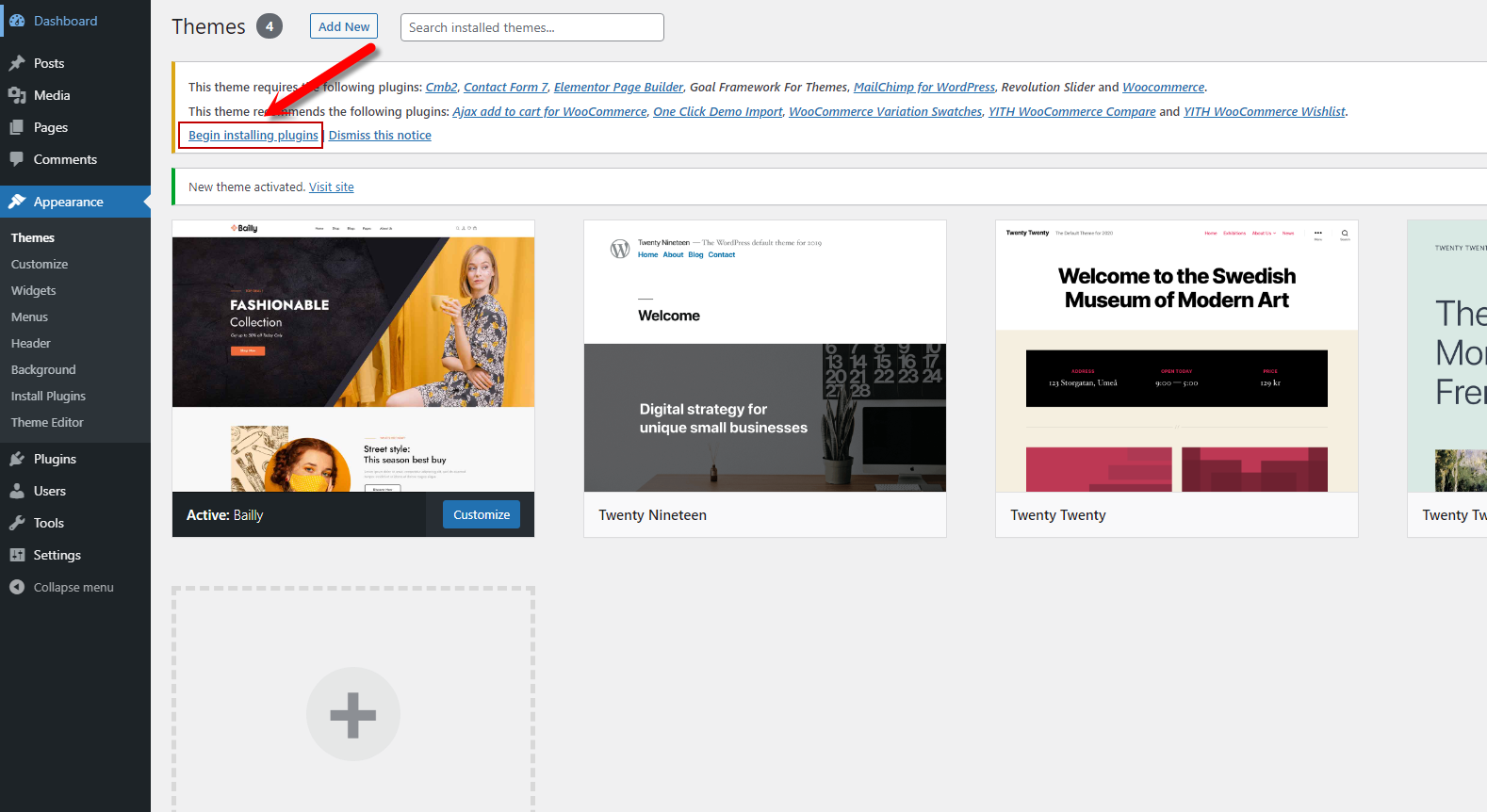Open WooCommerce Variation Swatches link
This screenshot has height=812, width=1487.
(885, 111)
